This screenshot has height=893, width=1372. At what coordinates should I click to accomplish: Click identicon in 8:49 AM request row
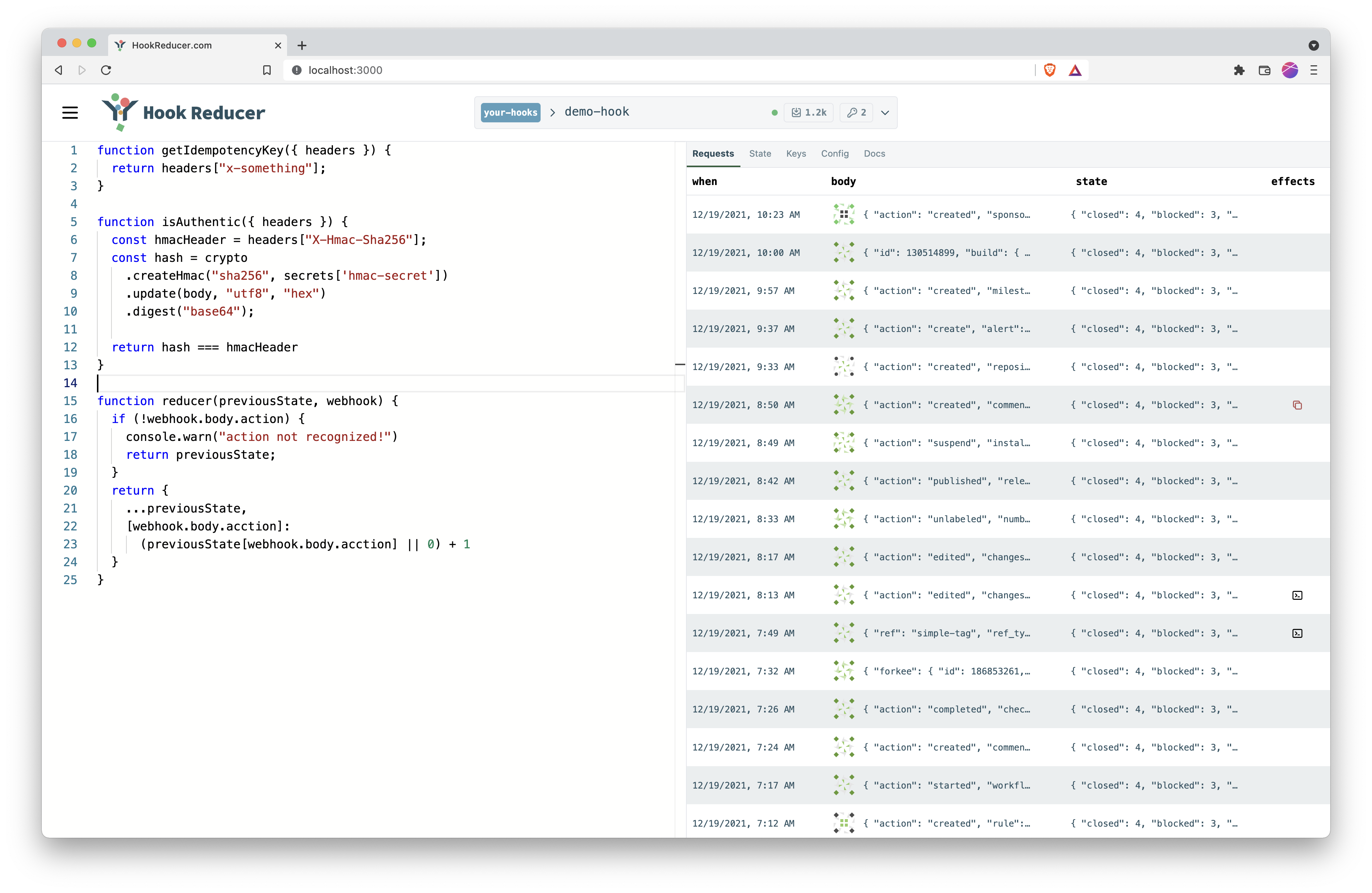(x=843, y=443)
